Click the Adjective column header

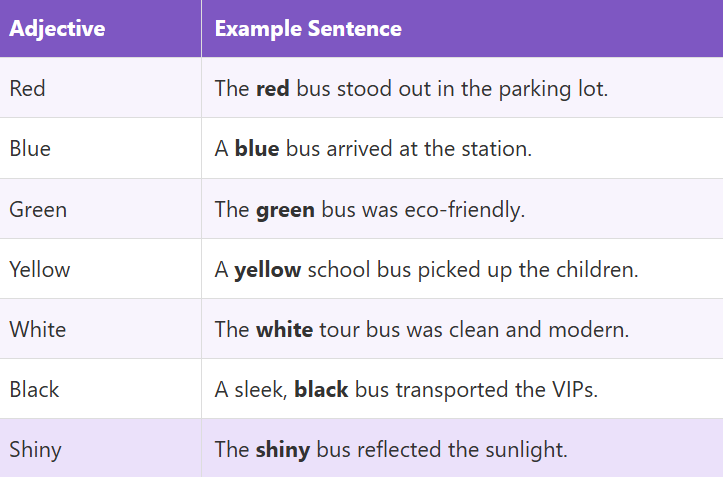point(57,29)
